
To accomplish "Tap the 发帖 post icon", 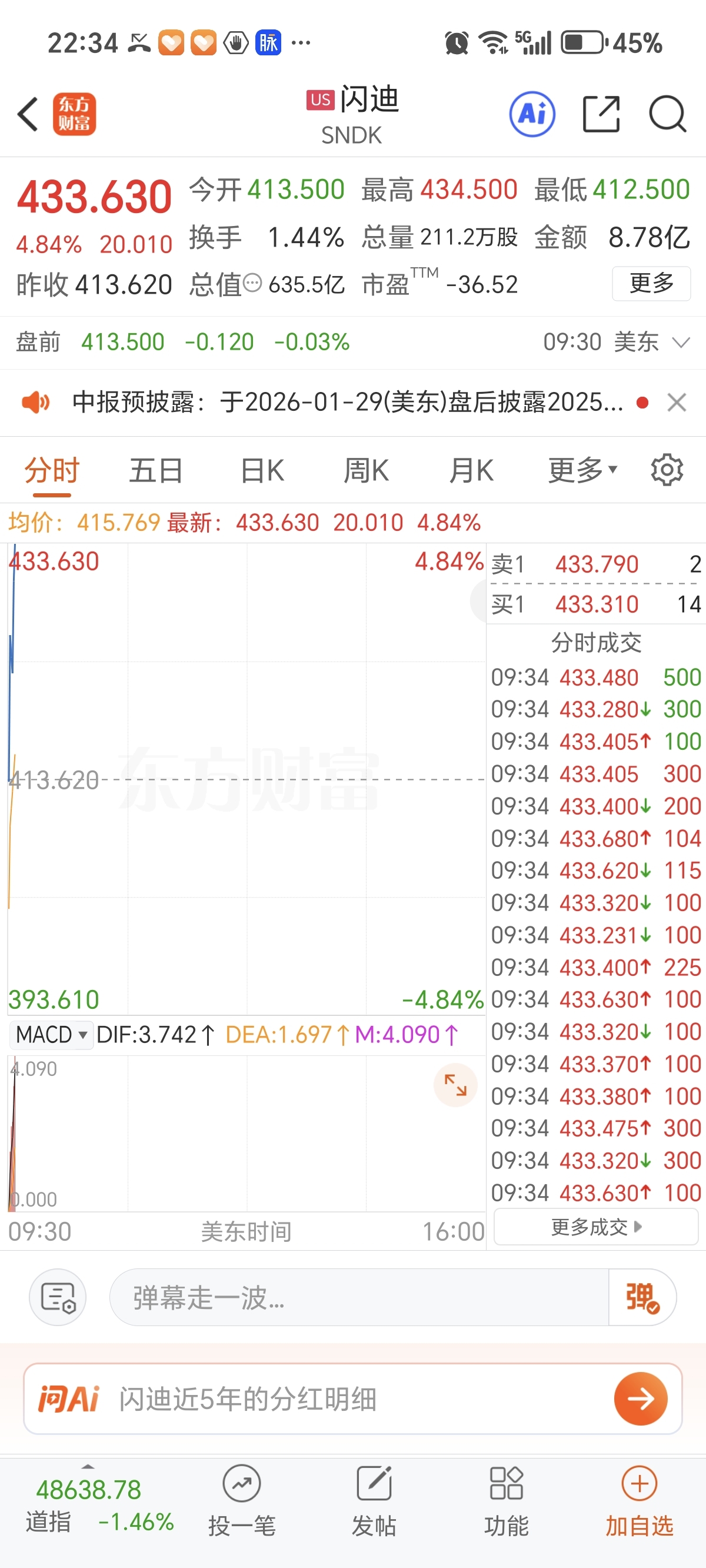I will click(x=374, y=1500).
